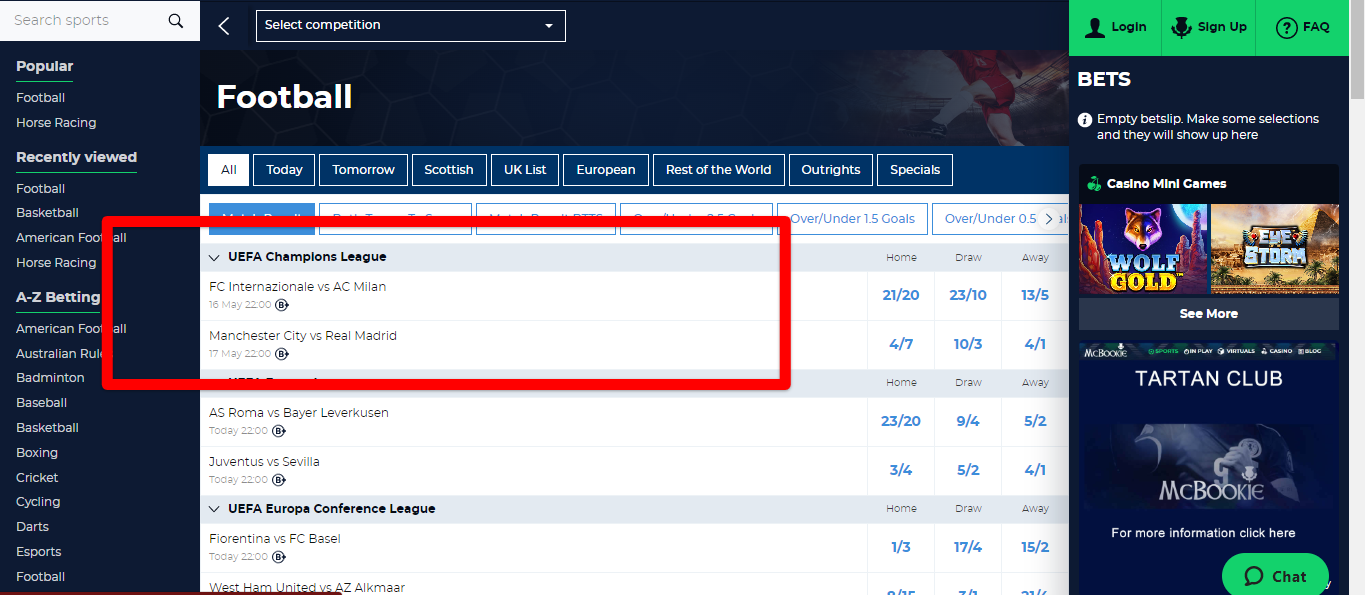Click away odds 15/2 for FC Basel

click(x=1035, y=548)
